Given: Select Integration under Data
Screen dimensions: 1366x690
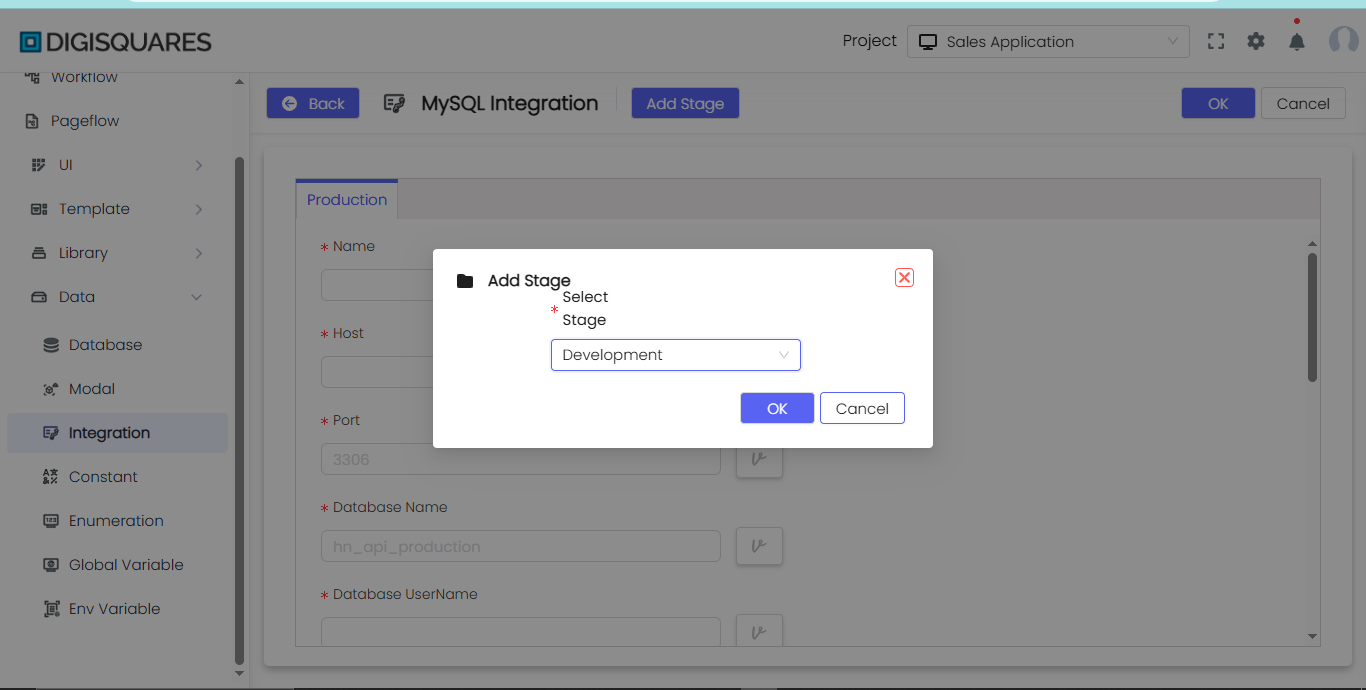Looking at the screenshot, I should 117,433.
